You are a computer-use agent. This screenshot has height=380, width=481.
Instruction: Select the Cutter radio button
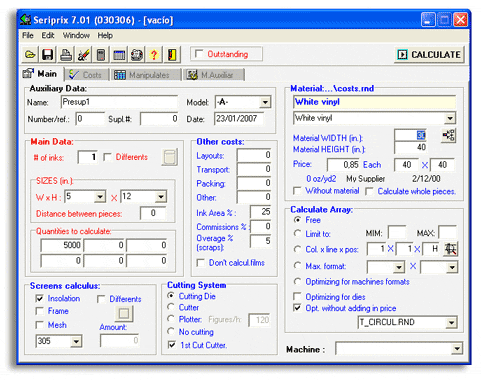click(171, 307)
